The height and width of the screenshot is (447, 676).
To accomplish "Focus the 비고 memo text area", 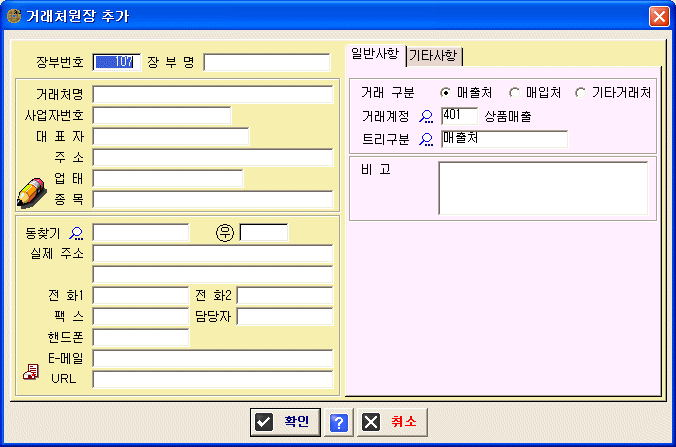I will point(543,188).
